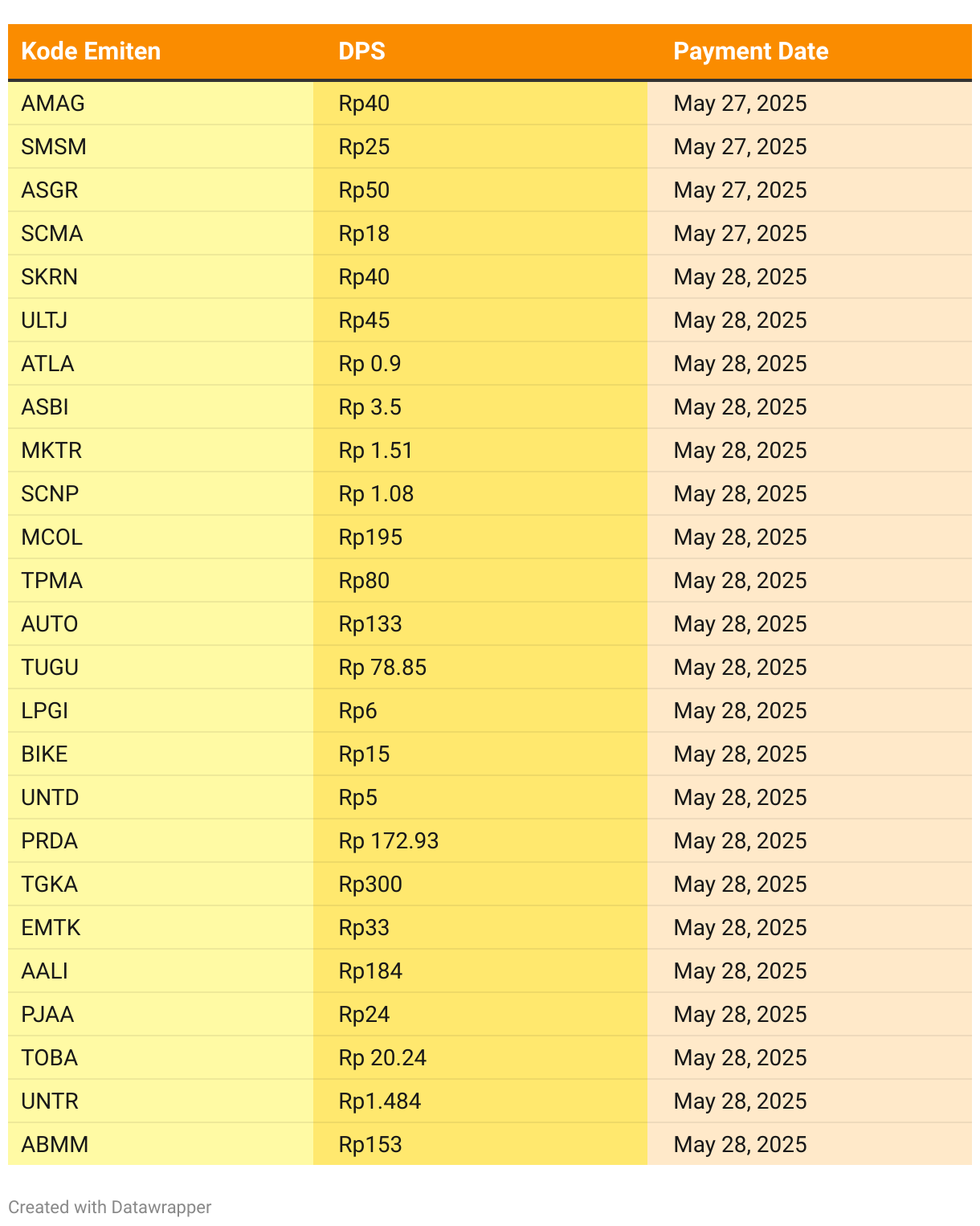Click the PRDA emiten code
The width and height of the screenshot is (980, 1226).
(x=50, y=841)
